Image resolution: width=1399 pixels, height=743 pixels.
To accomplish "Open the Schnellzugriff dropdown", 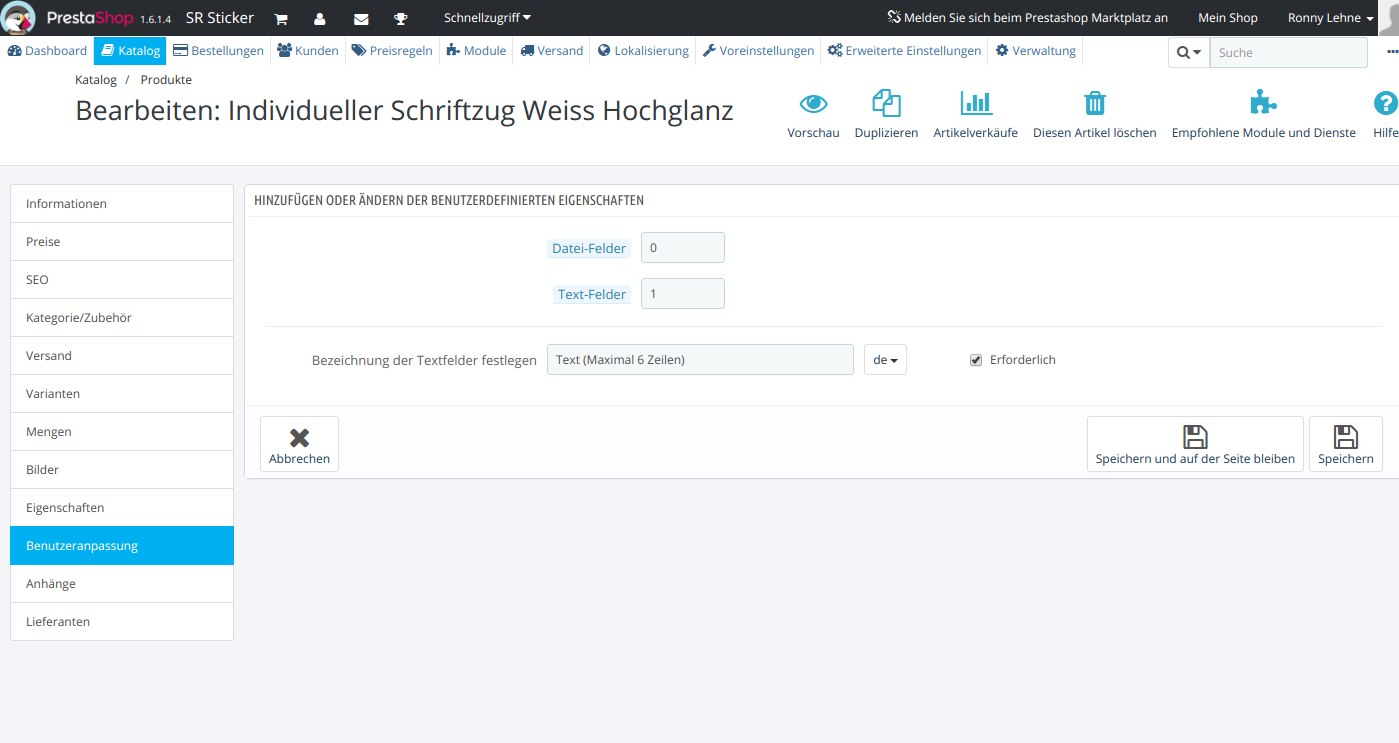I will coord(488,18).
